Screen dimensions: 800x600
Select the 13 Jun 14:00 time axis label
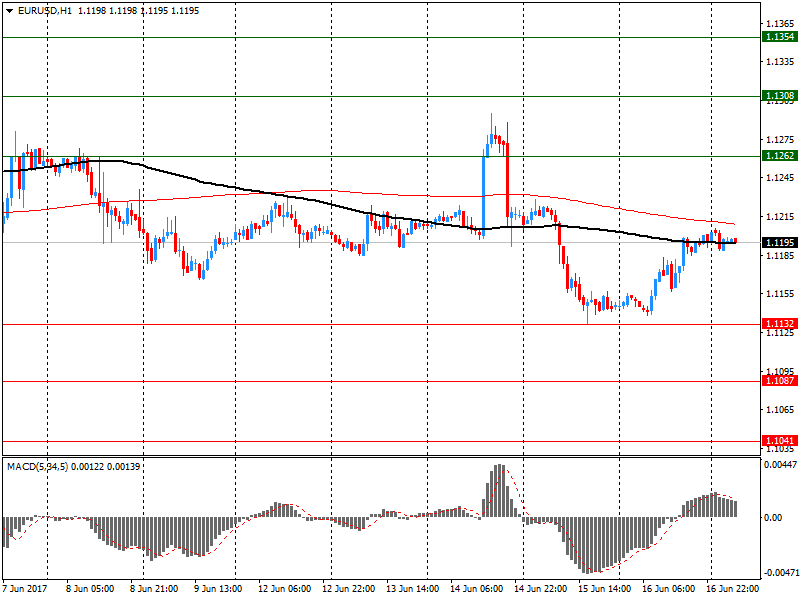click(412, 588)
